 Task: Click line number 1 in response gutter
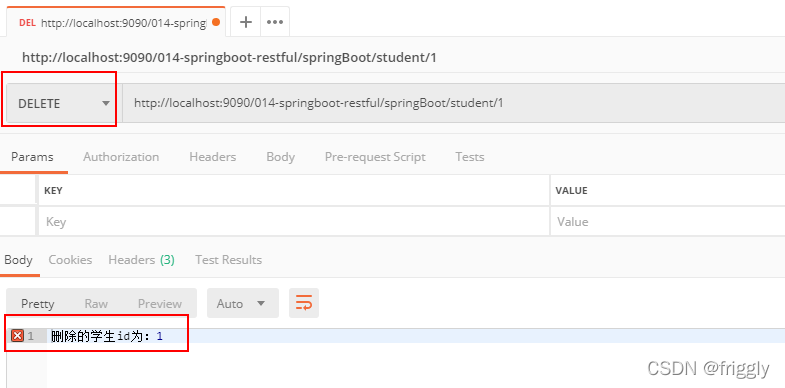pos(31,336)
